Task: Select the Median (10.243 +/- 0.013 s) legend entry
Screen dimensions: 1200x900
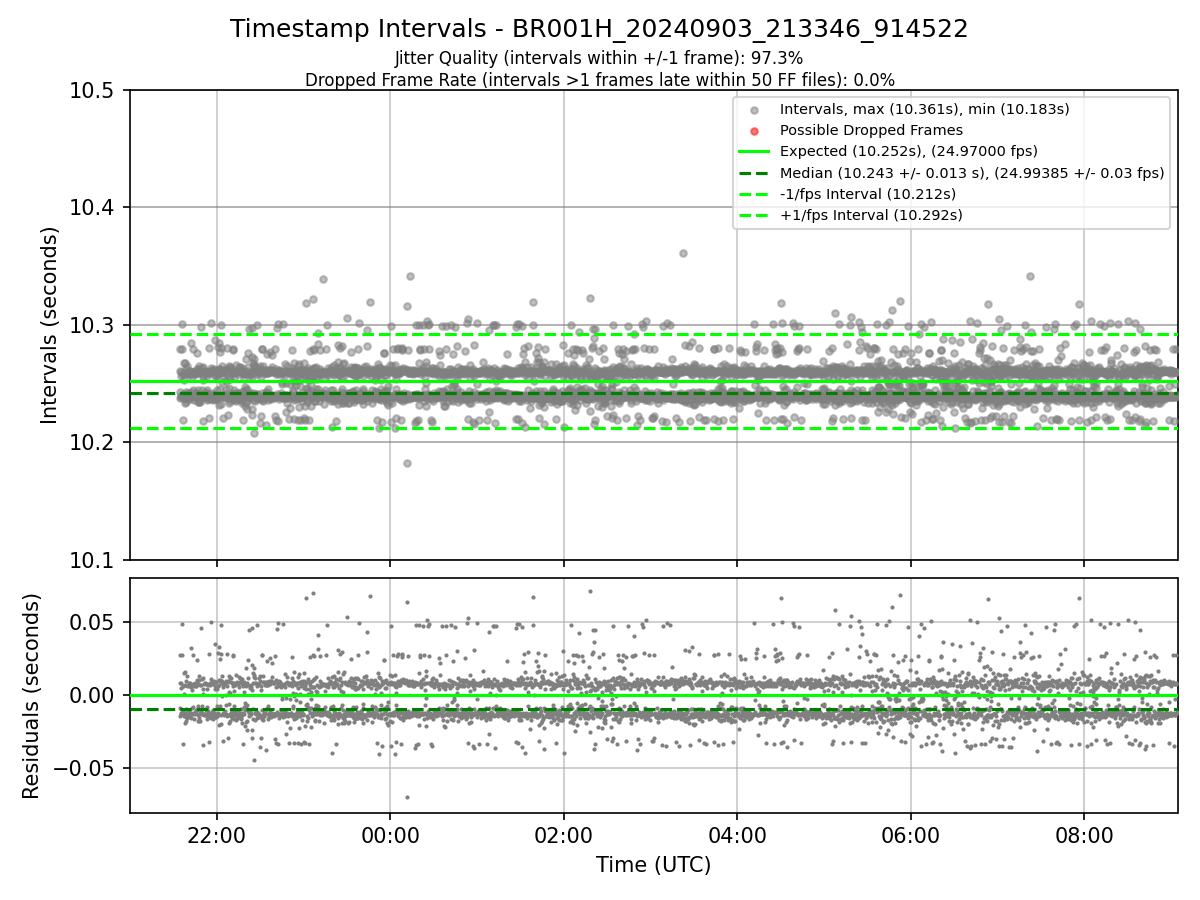Action: 972,172
